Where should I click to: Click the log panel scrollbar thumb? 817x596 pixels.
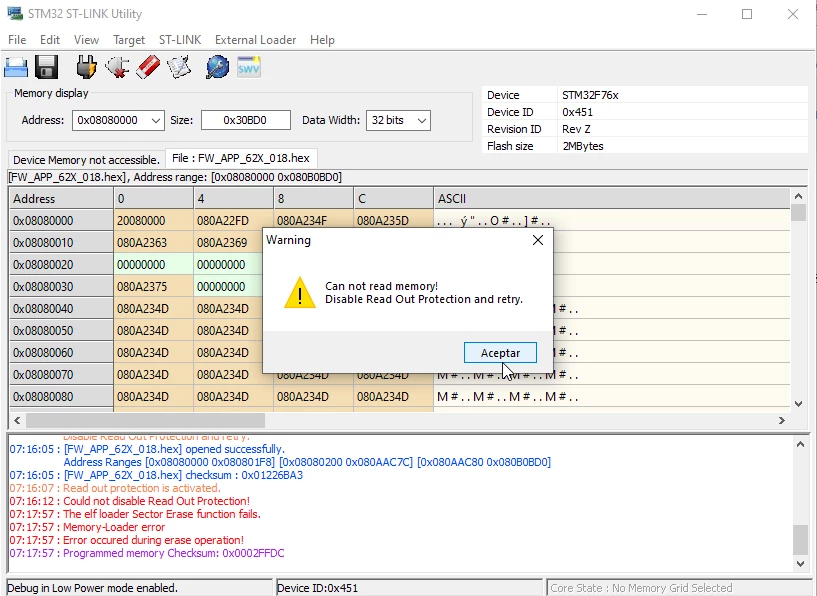(801, 540)
